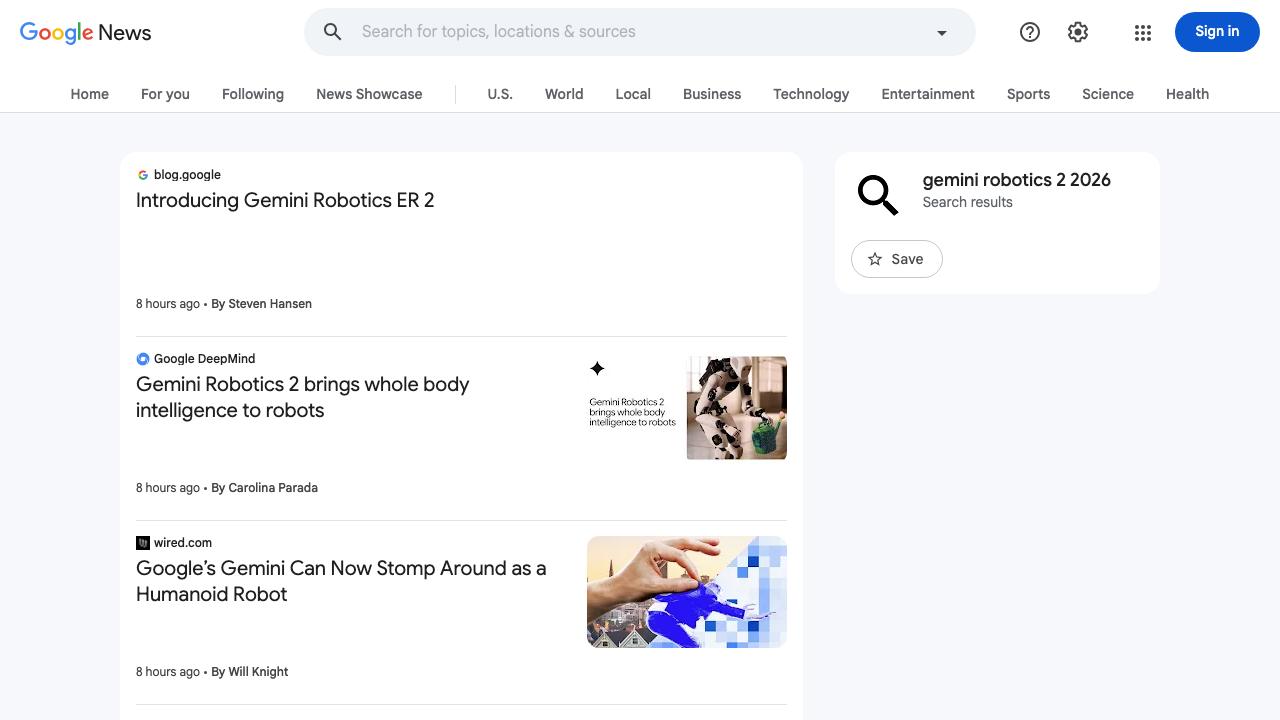Open the News Showcase tab
The width and height of the screenshot is (1280, 720).
[369, 94]
